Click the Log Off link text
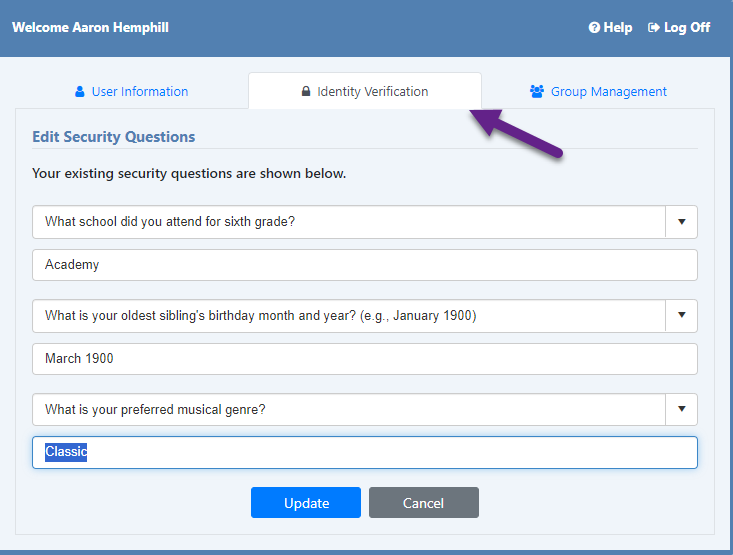Image resolution: width=733 pixels, height=555 pixels. (x=687, y=28)
